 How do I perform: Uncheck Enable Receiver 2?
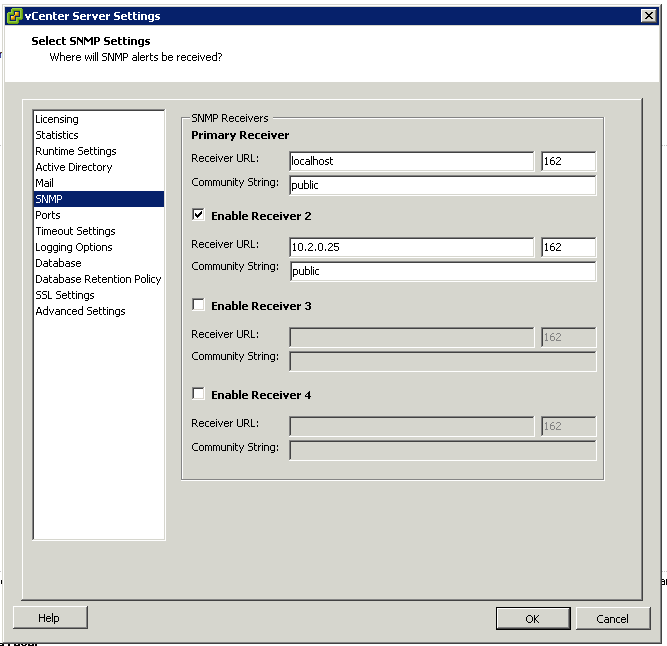[198, 215]
